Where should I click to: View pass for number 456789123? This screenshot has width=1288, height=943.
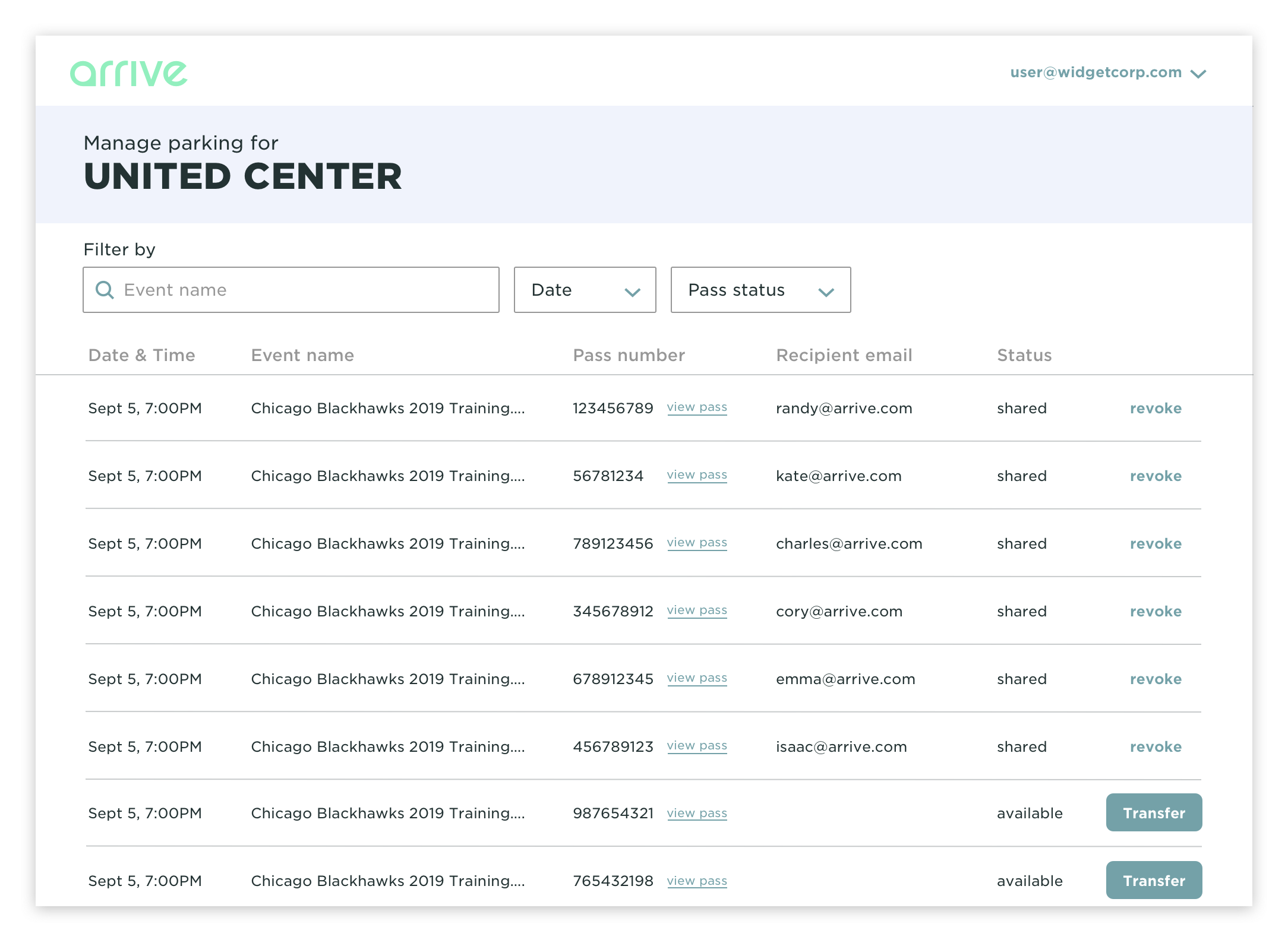[x=697, y=746]
